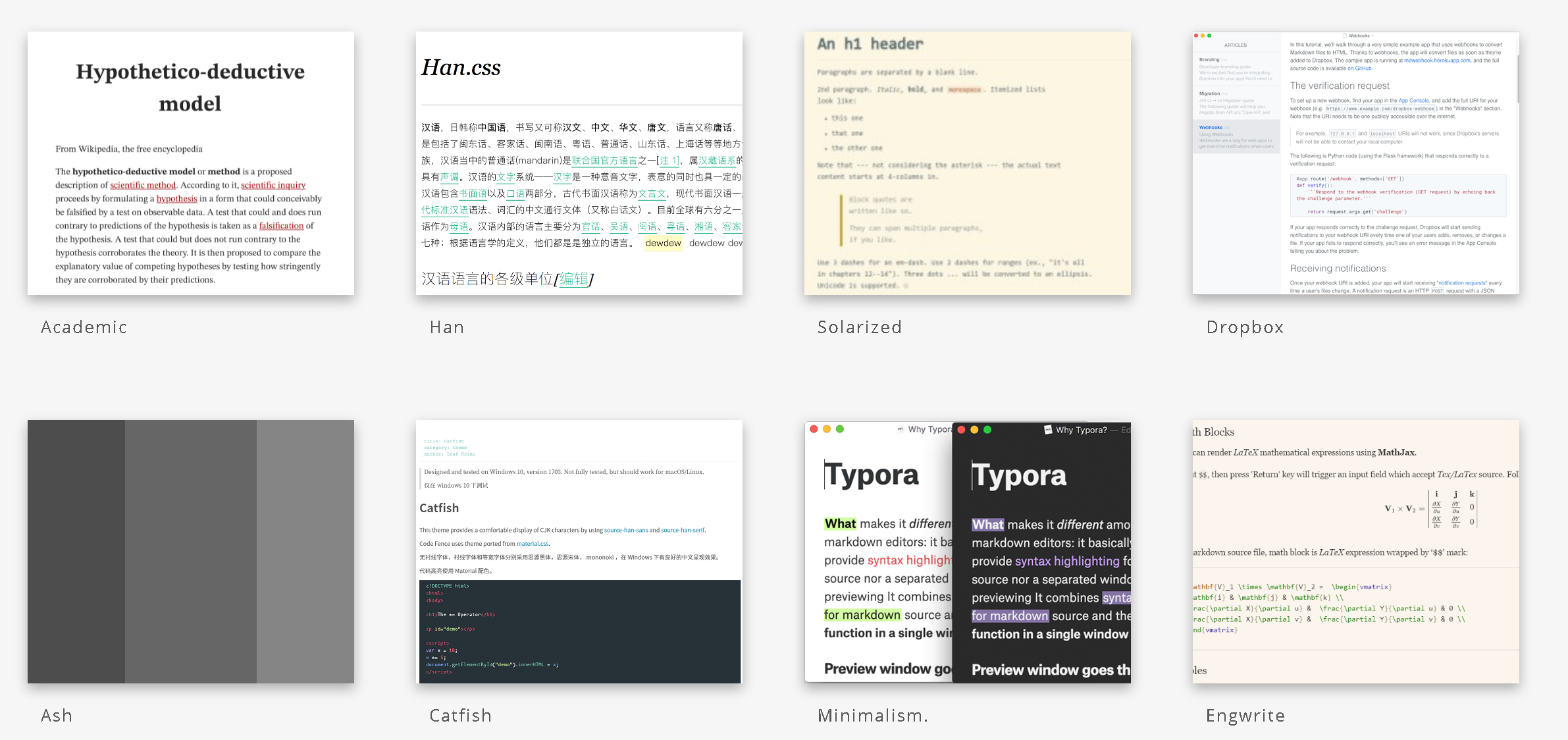Click the Ash theme title text
The image size is (1568, 740).
tap(57, 716)
